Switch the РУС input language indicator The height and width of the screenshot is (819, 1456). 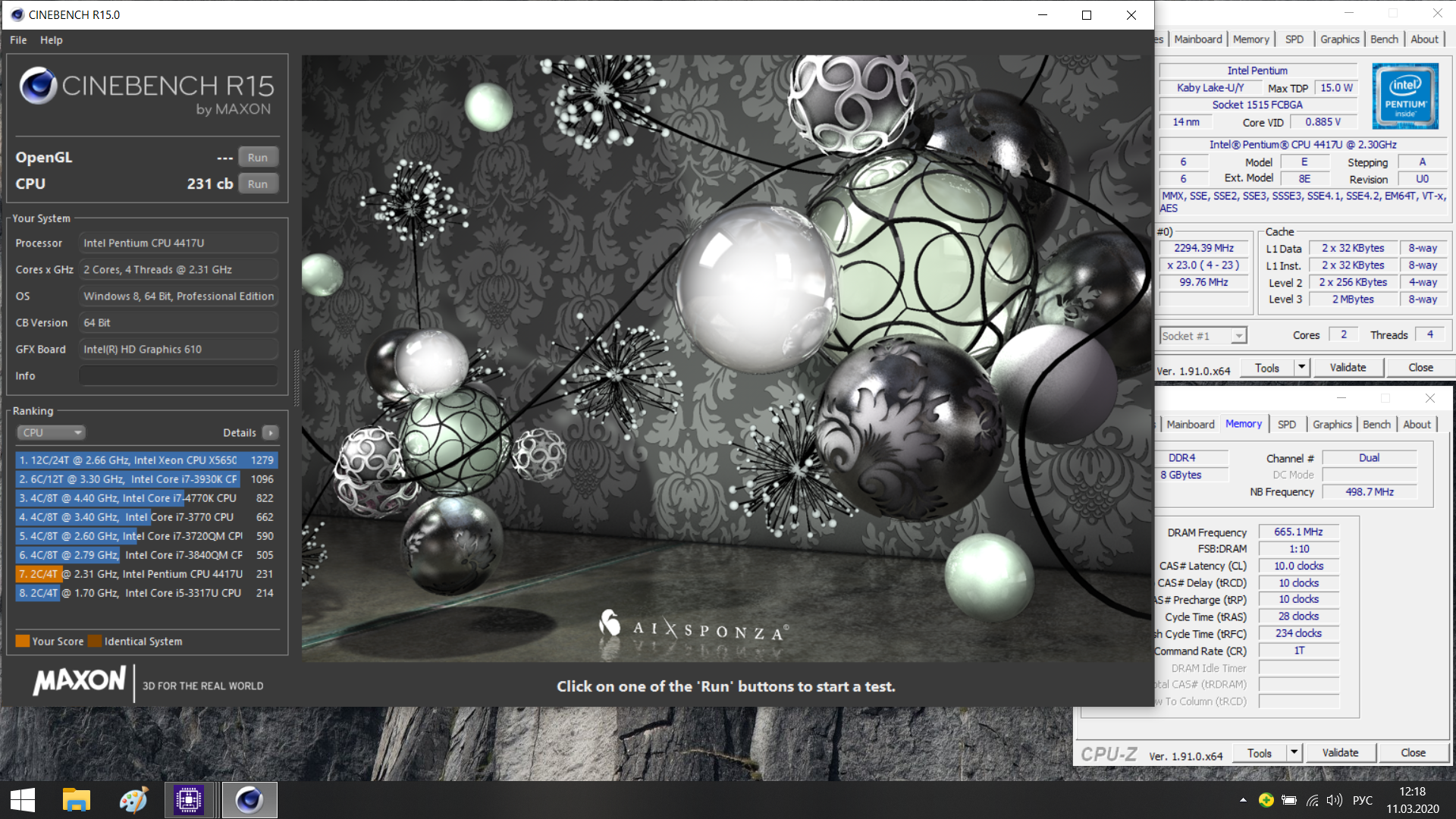1363,800
